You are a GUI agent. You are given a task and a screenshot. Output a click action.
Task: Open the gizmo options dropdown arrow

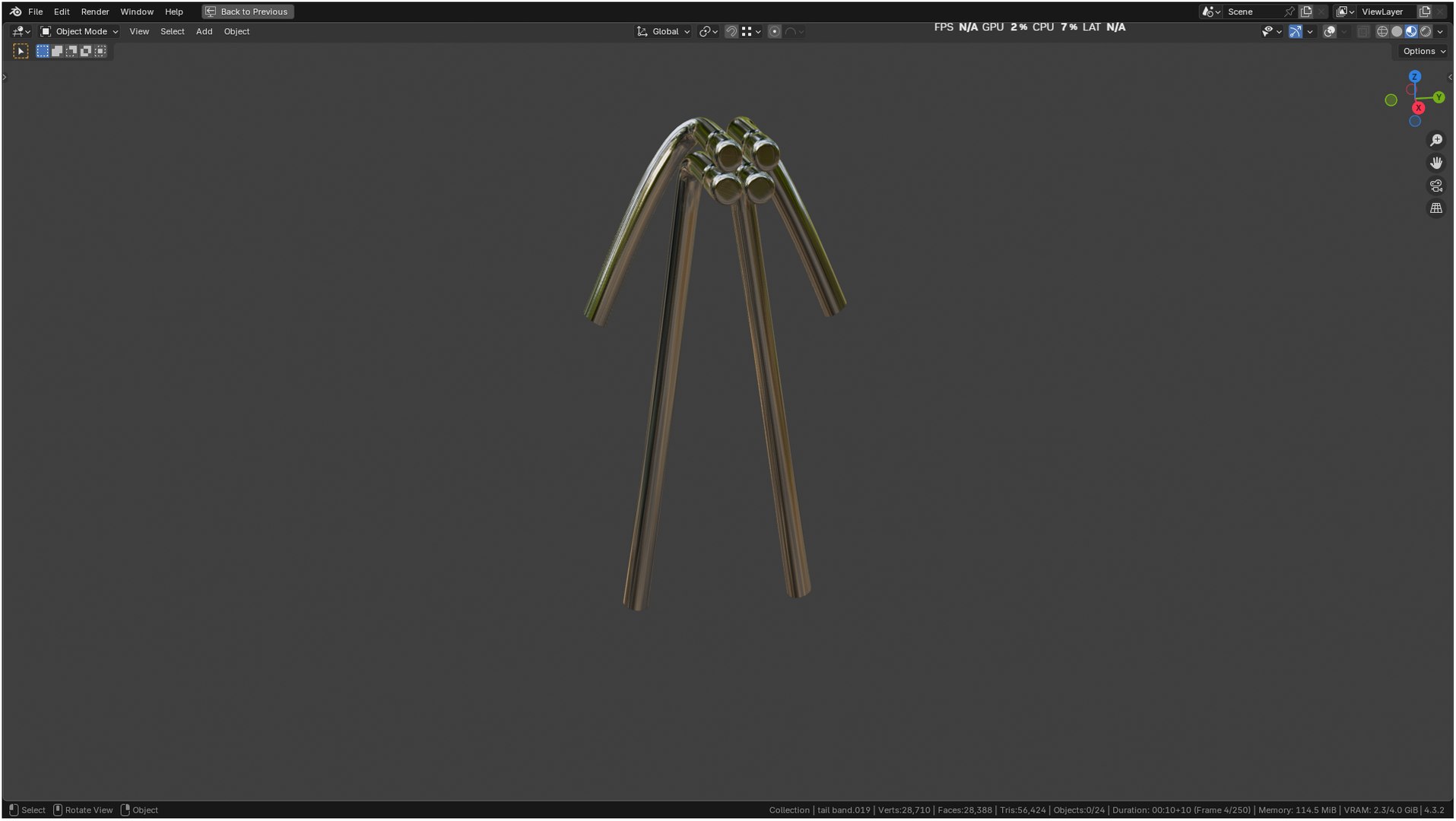pyautogui.click(x=1310, y=31)
